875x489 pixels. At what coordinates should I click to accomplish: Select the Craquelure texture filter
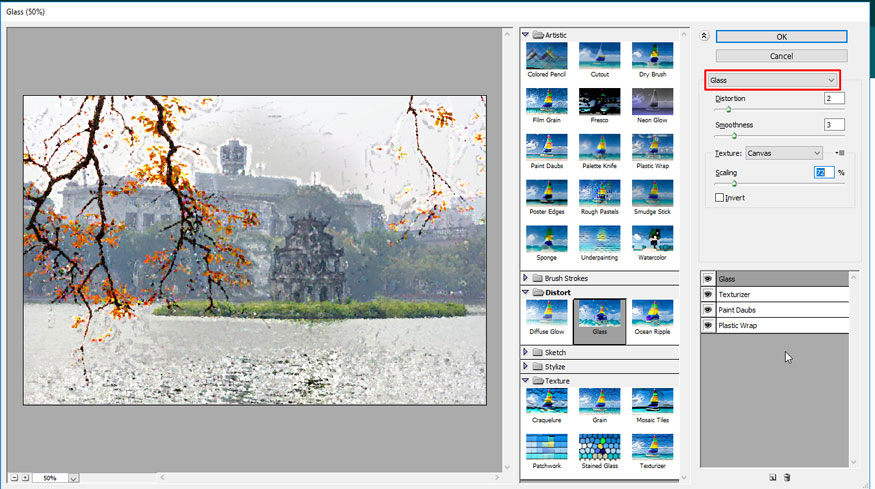[546, 402]
